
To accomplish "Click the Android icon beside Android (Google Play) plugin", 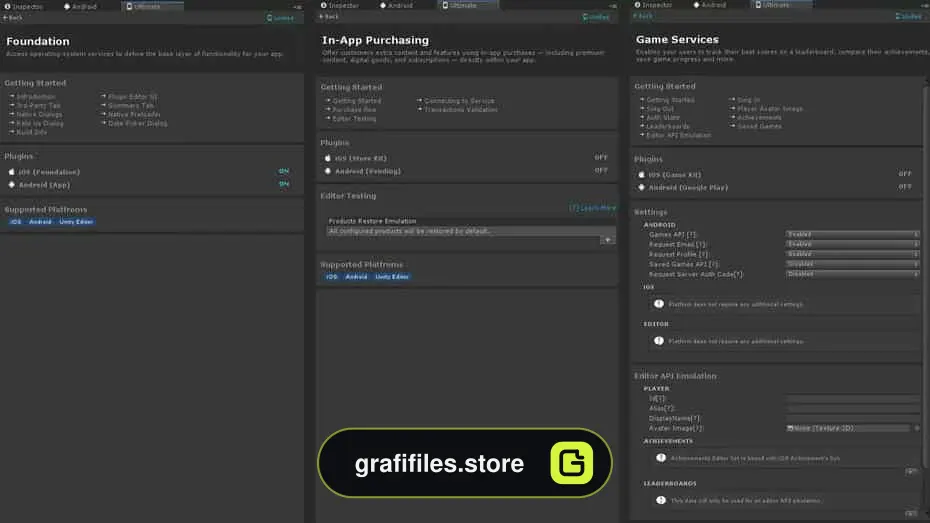I will coord(641,187).
